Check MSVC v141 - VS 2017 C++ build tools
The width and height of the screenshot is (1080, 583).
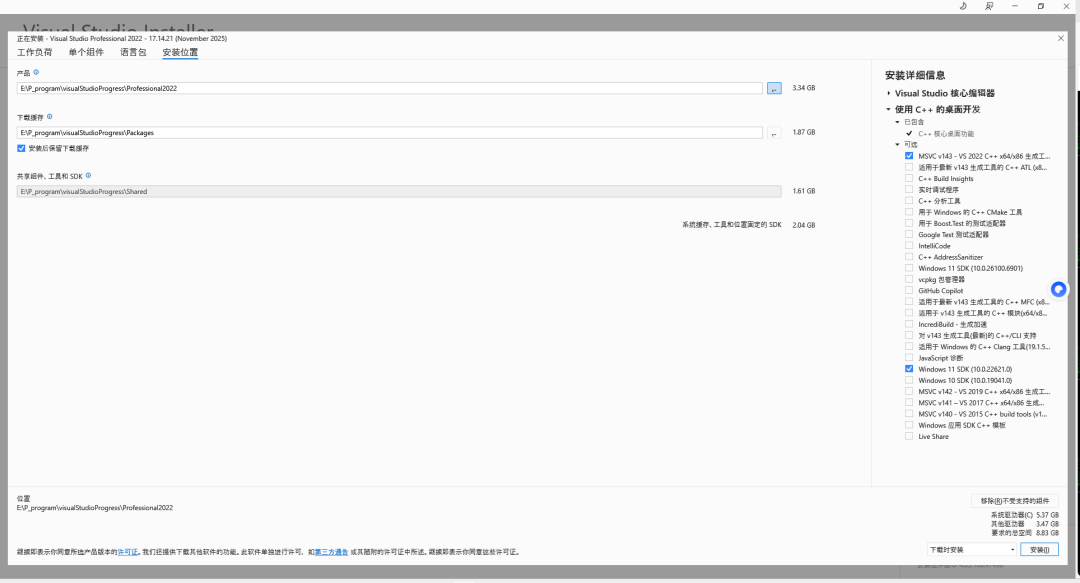click(909, 402)
